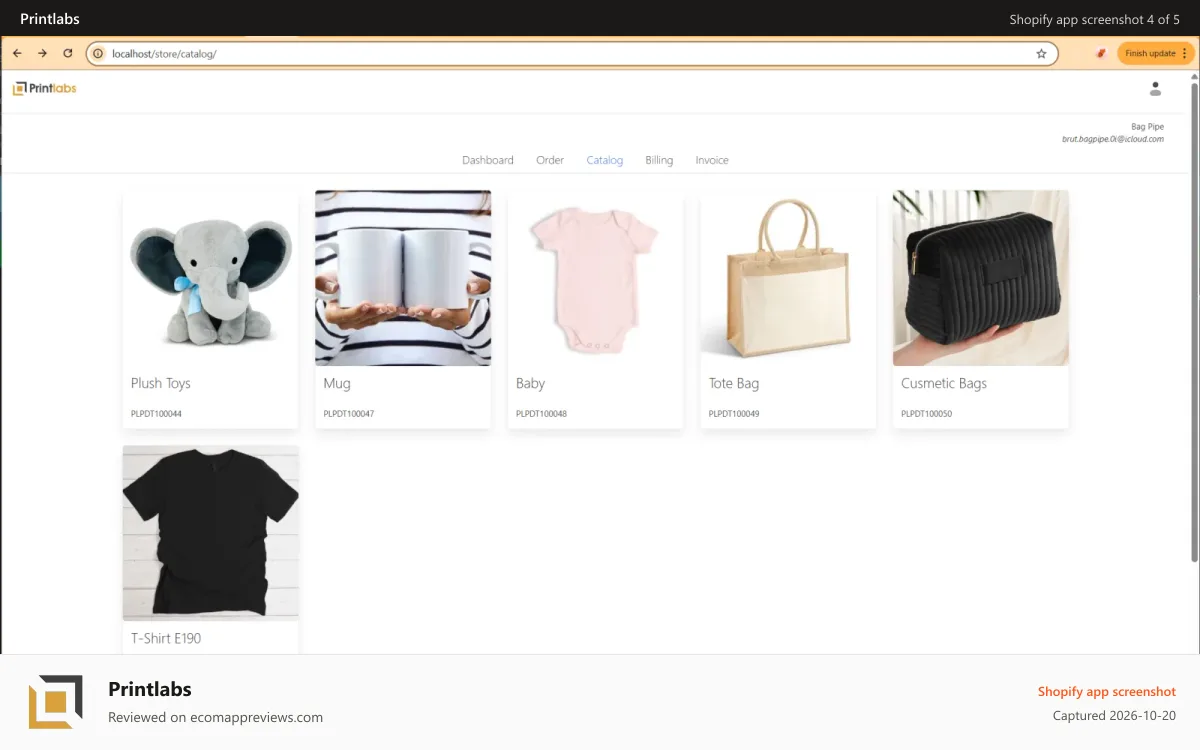This screenshot has height=750, width=1200.
Task: Open the black T-Shirt E190 product image
Action: [x=211, y=533]
